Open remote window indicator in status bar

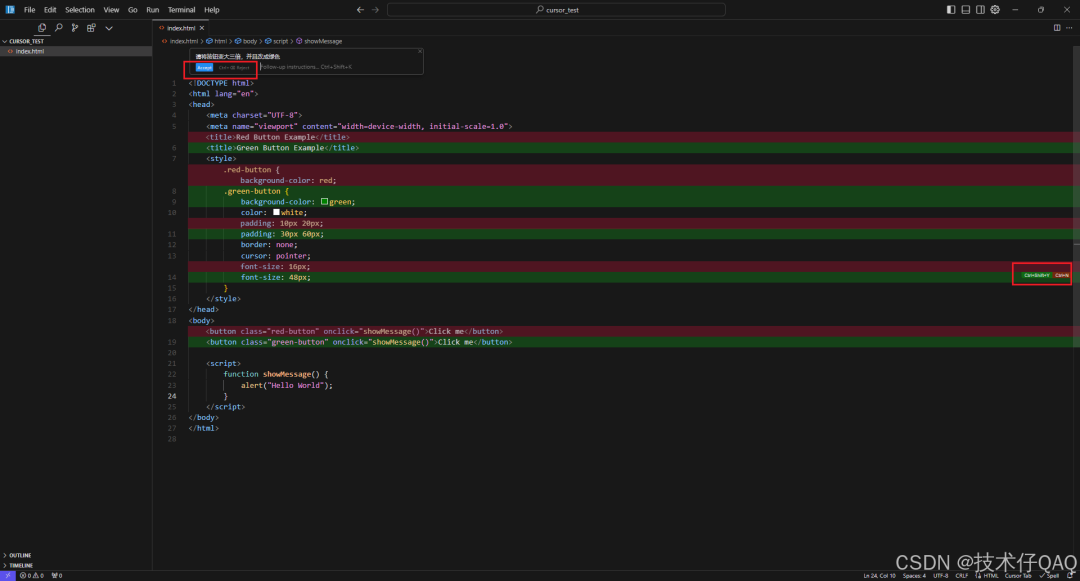point(8,575)
